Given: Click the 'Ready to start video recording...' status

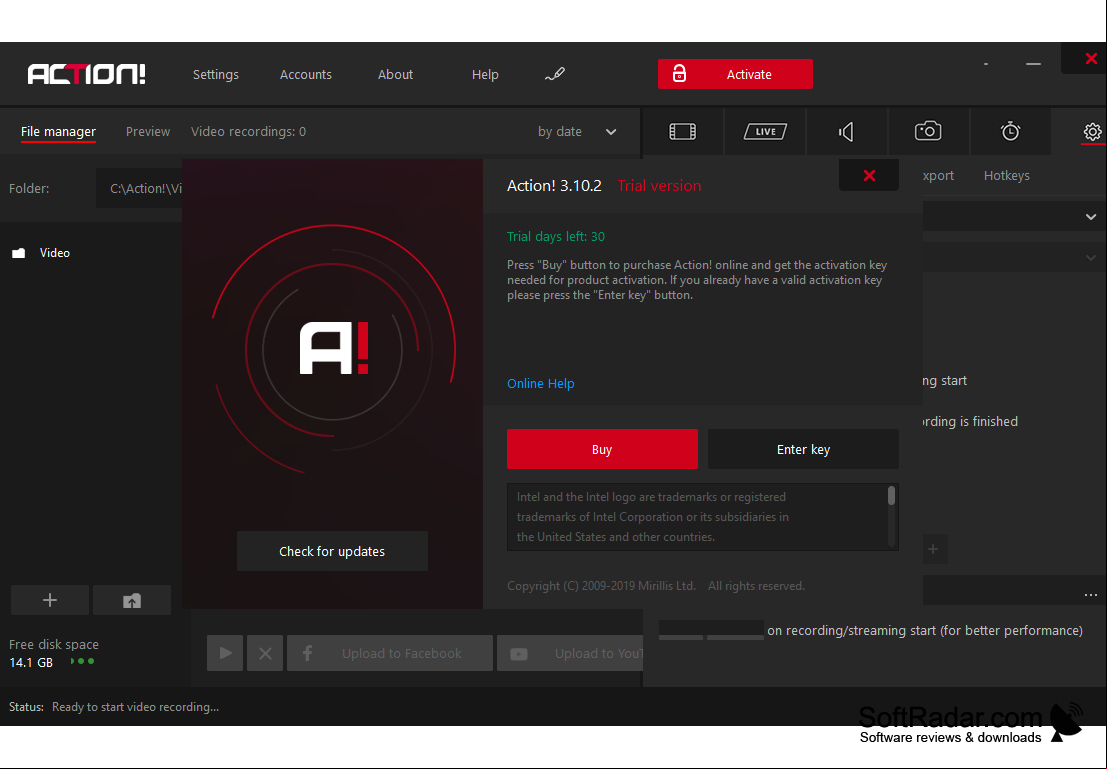Looking at the screenshot, I should click(x=136, y=707).
